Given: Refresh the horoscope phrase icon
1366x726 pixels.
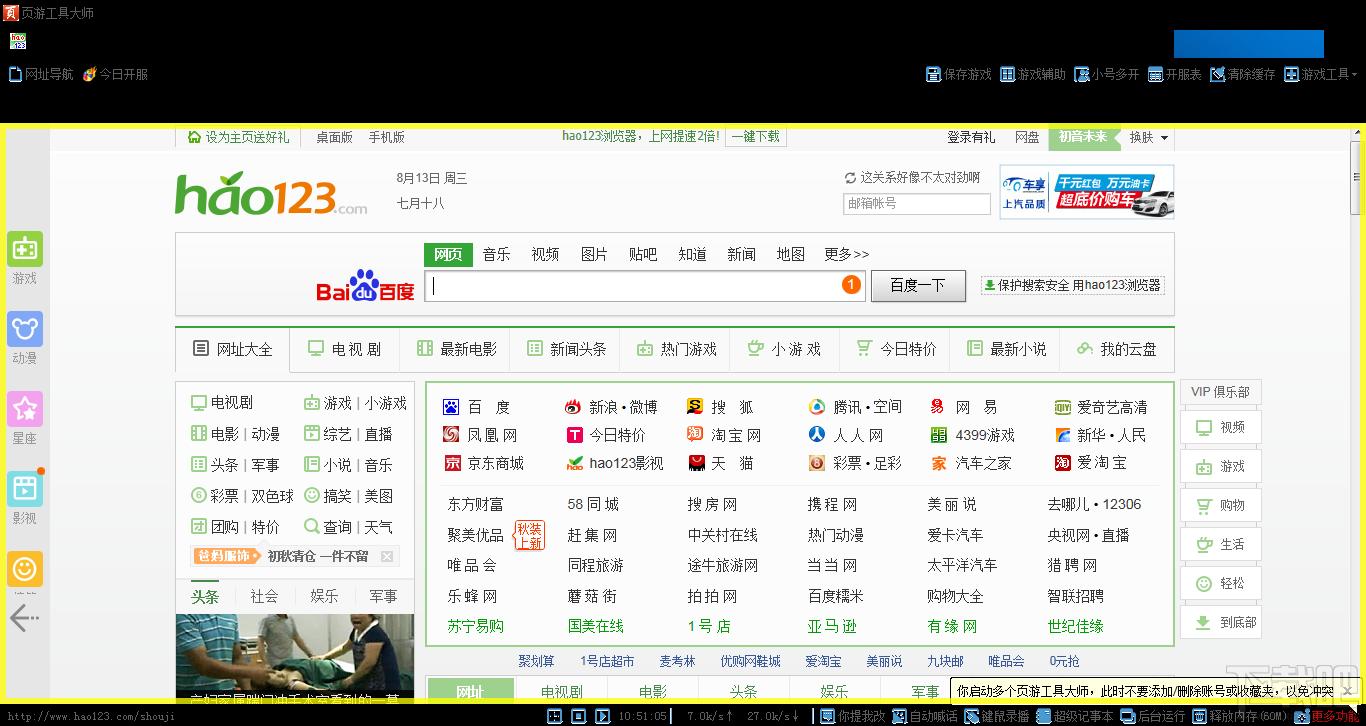Looking at the screenshot, I should (x=850, y=178).
